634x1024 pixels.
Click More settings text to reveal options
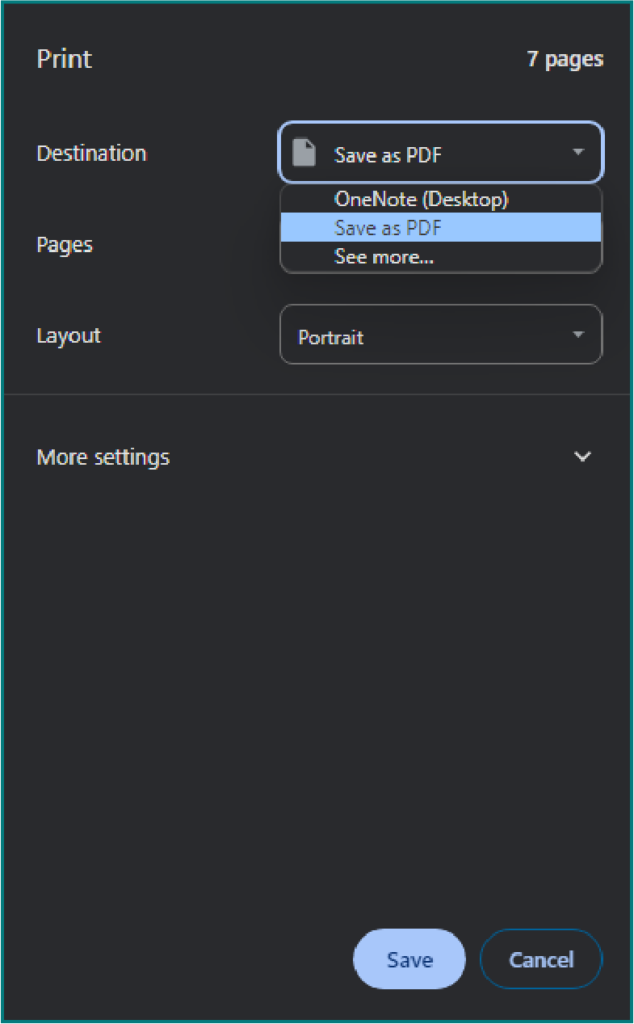(x=103, y=456)
